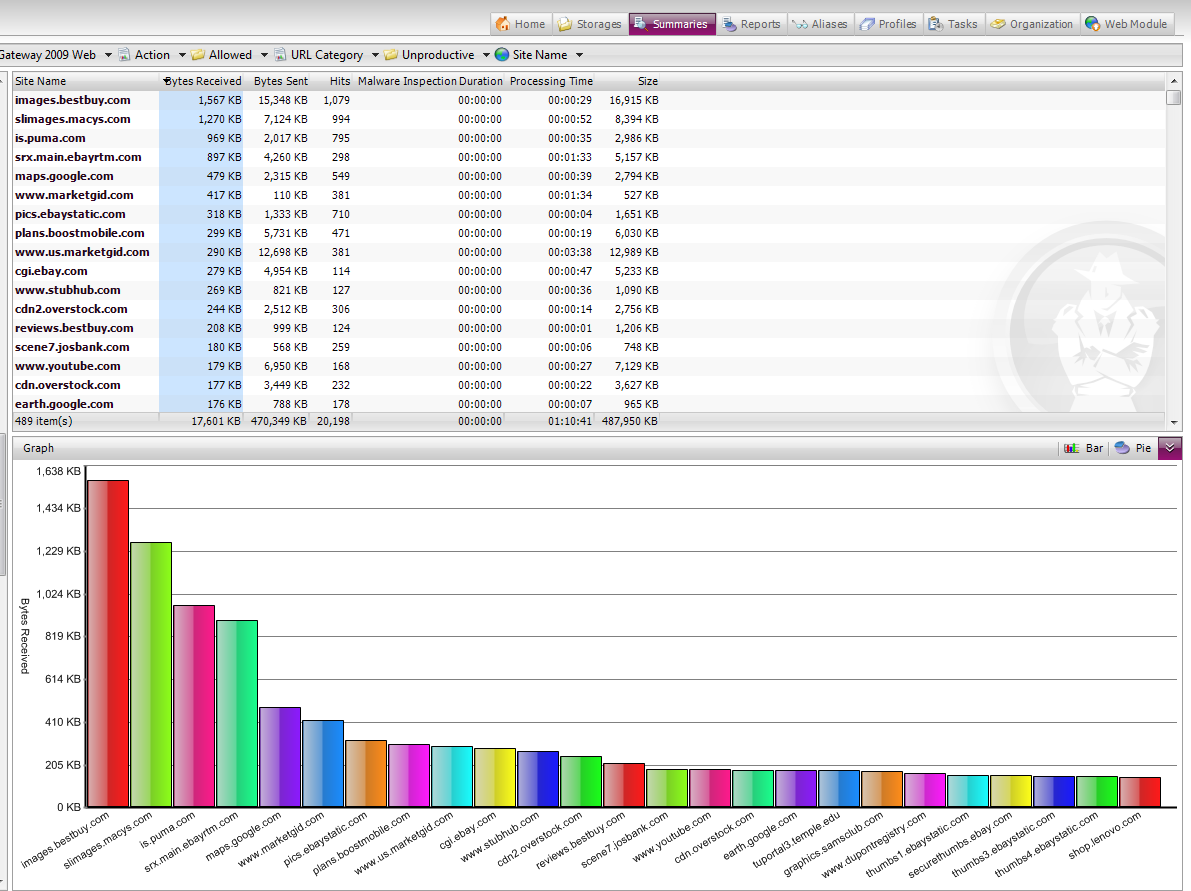Open the dropdown arrow next to Unproductive
The height and width of the screenshot is (891, 1191).
click(x=486, y=55)
